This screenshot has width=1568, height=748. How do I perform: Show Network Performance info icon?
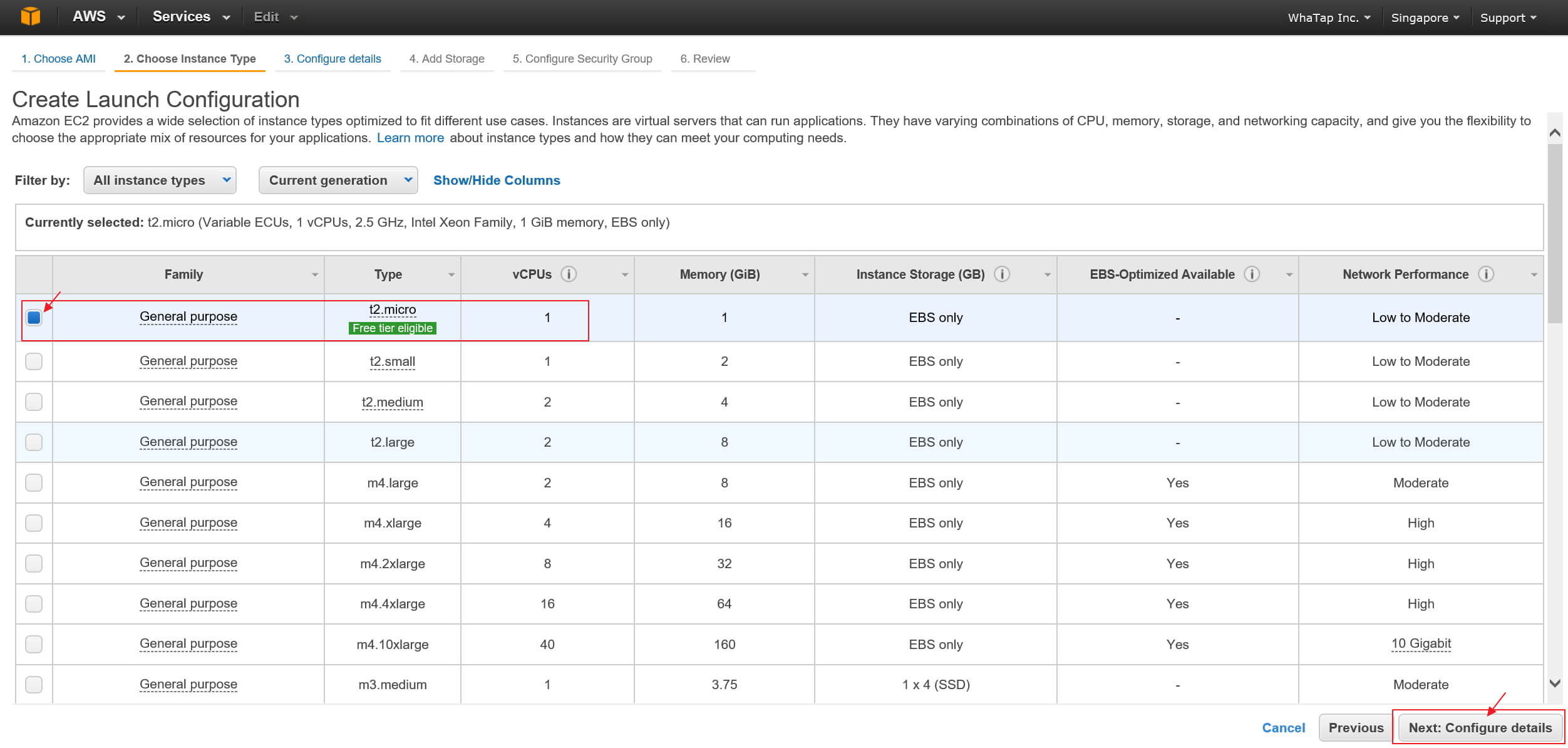coord(1486,274)
